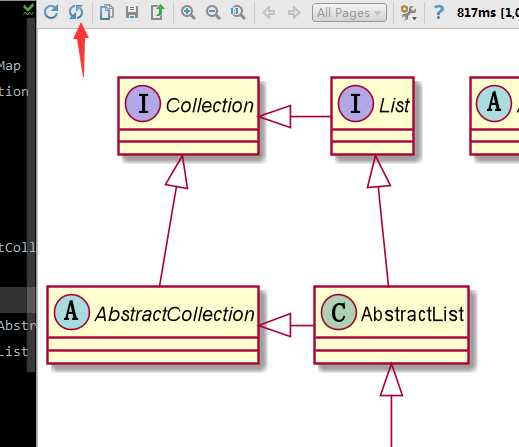Toggle automatic refresh with double-arrow icon
Screen dimensions: 519x447
(x=76, y=12)
